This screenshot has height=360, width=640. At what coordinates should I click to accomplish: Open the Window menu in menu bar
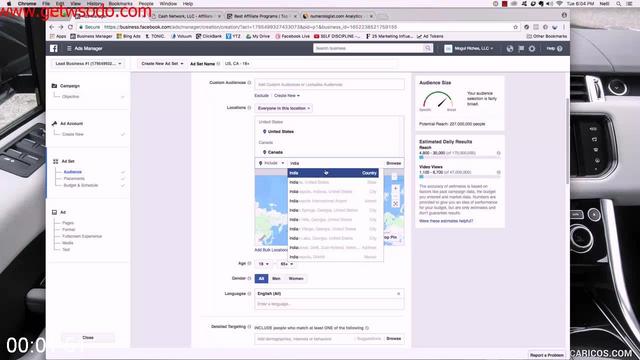[x=168, y=4]
